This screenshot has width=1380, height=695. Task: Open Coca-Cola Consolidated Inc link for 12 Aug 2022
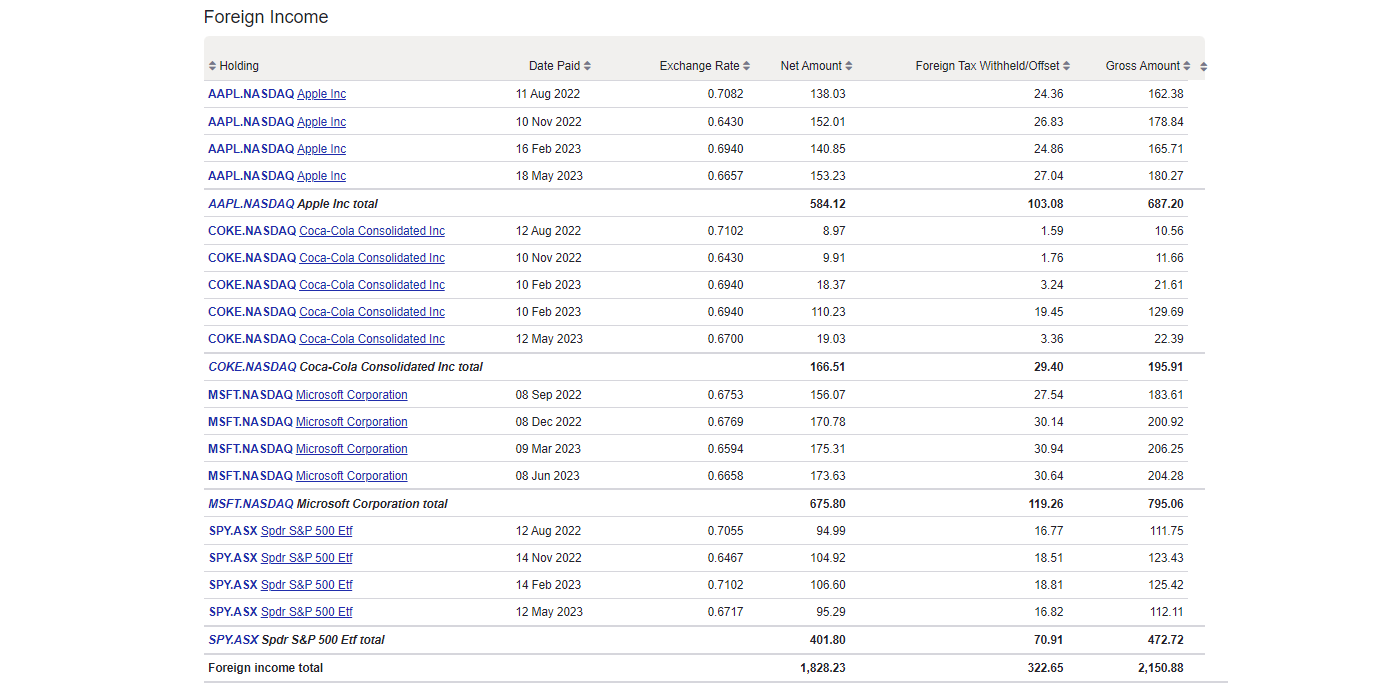point(371,230)
